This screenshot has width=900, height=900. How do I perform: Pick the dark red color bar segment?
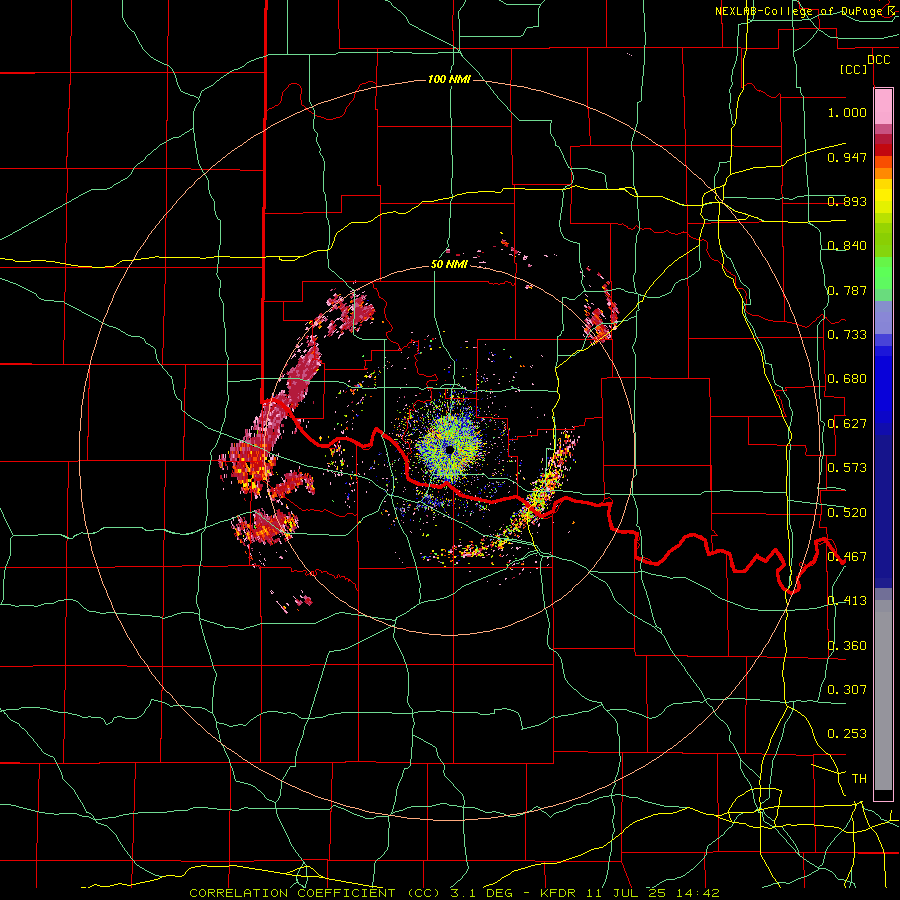click(x=883, y=150)
